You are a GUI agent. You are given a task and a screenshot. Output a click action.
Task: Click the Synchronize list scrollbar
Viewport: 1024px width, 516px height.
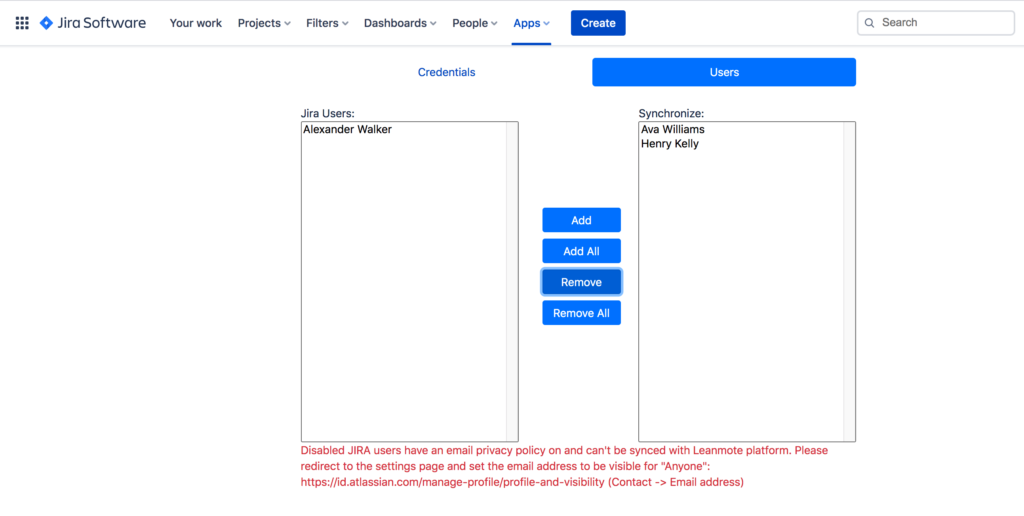click(x=849, y=282)
